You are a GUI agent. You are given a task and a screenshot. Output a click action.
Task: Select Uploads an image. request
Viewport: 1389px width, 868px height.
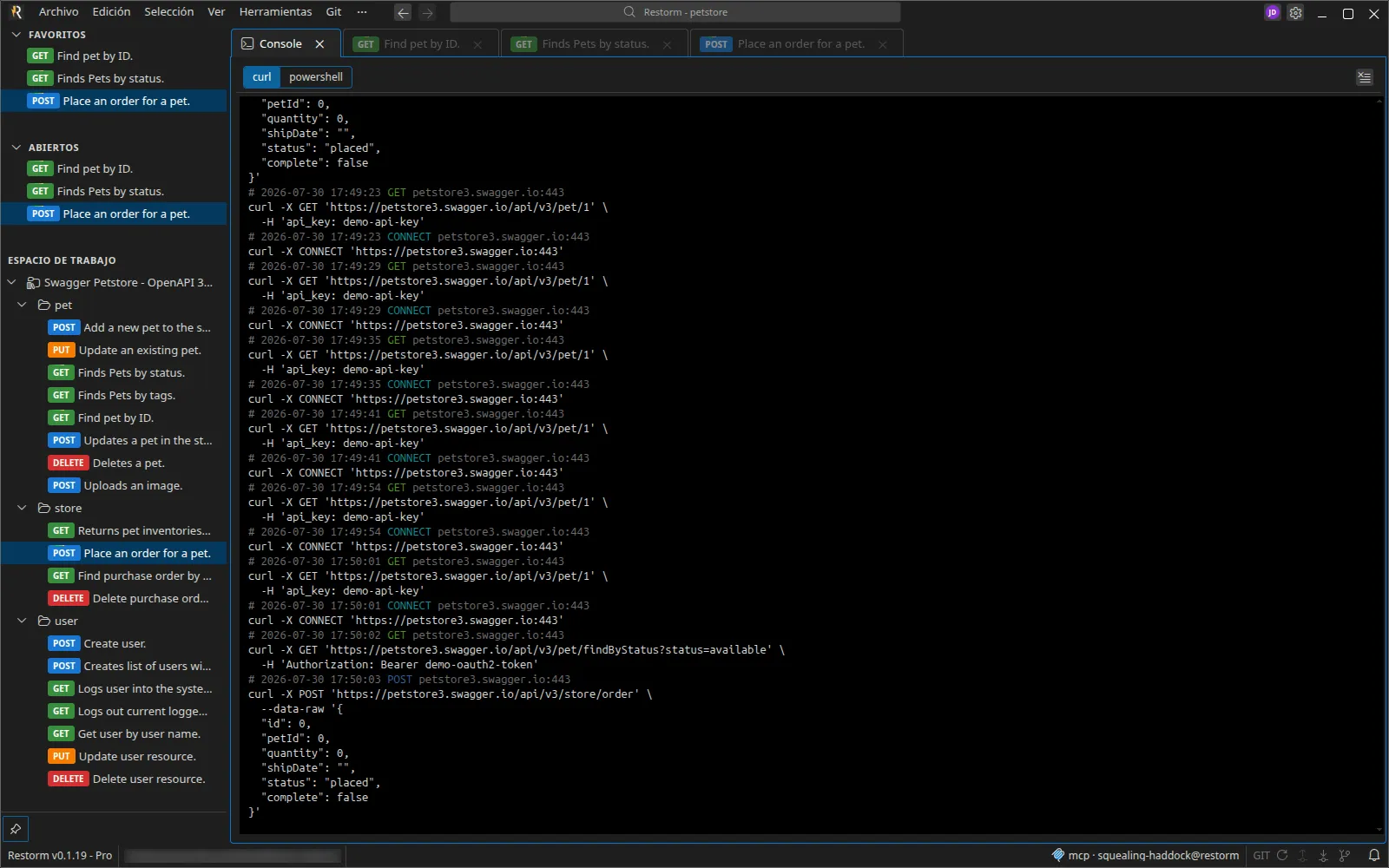(114, 486)
